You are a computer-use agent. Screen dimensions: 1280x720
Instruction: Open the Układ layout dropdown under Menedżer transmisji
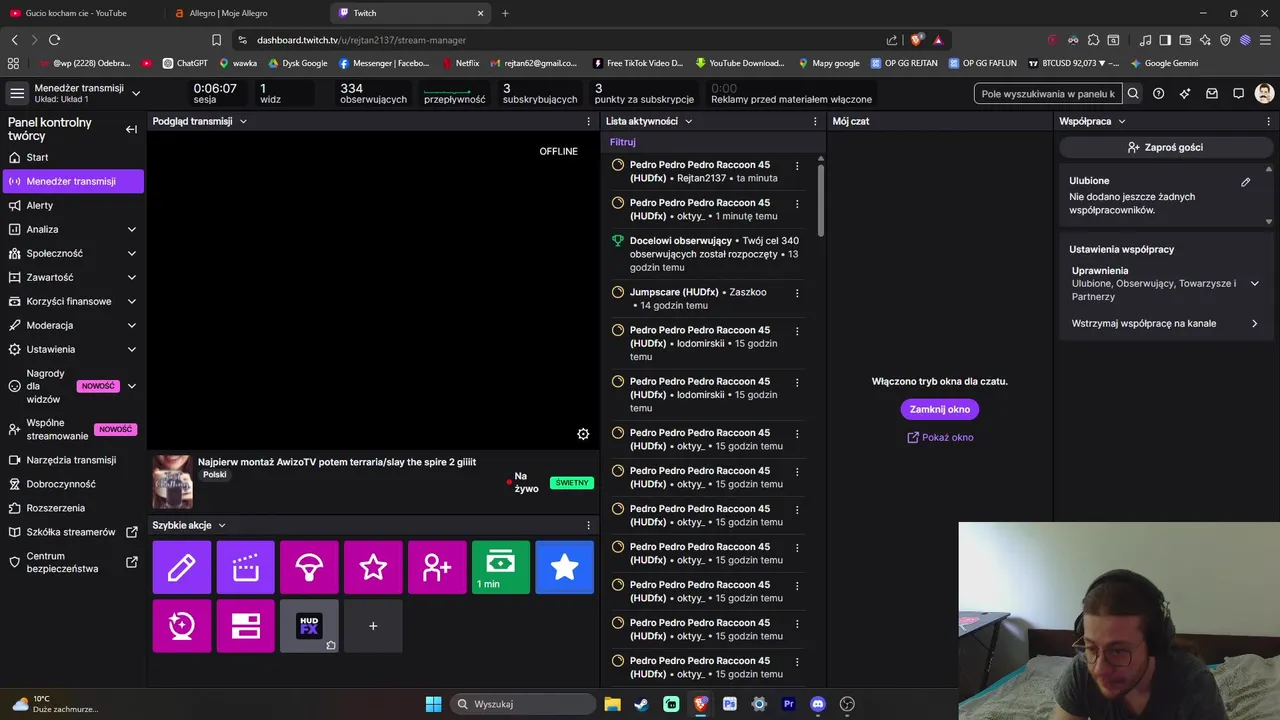136,93
